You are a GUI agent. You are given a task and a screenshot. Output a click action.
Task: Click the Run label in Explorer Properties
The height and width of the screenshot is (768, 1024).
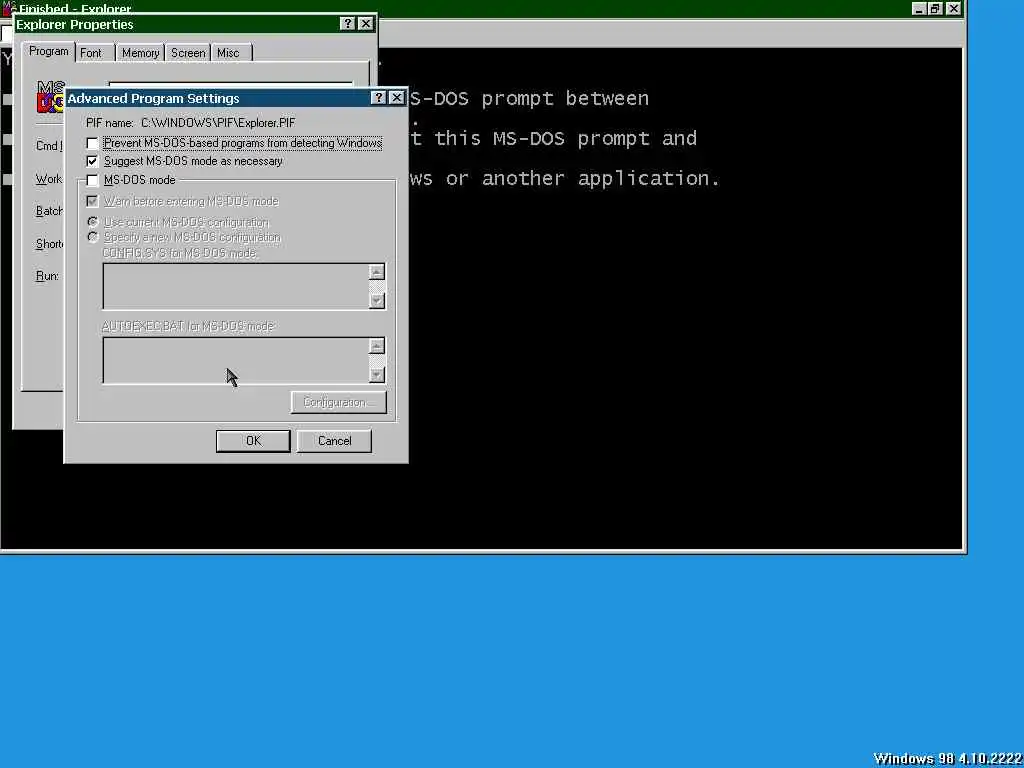pyautogui.click(x=47, y=276)
